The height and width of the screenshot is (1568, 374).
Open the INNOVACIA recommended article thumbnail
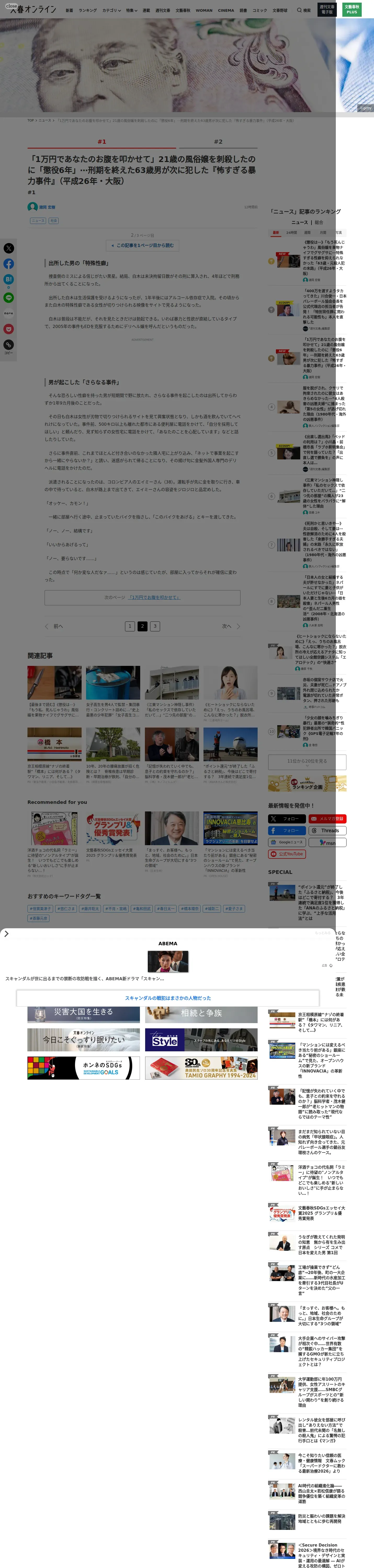[230, 828]
